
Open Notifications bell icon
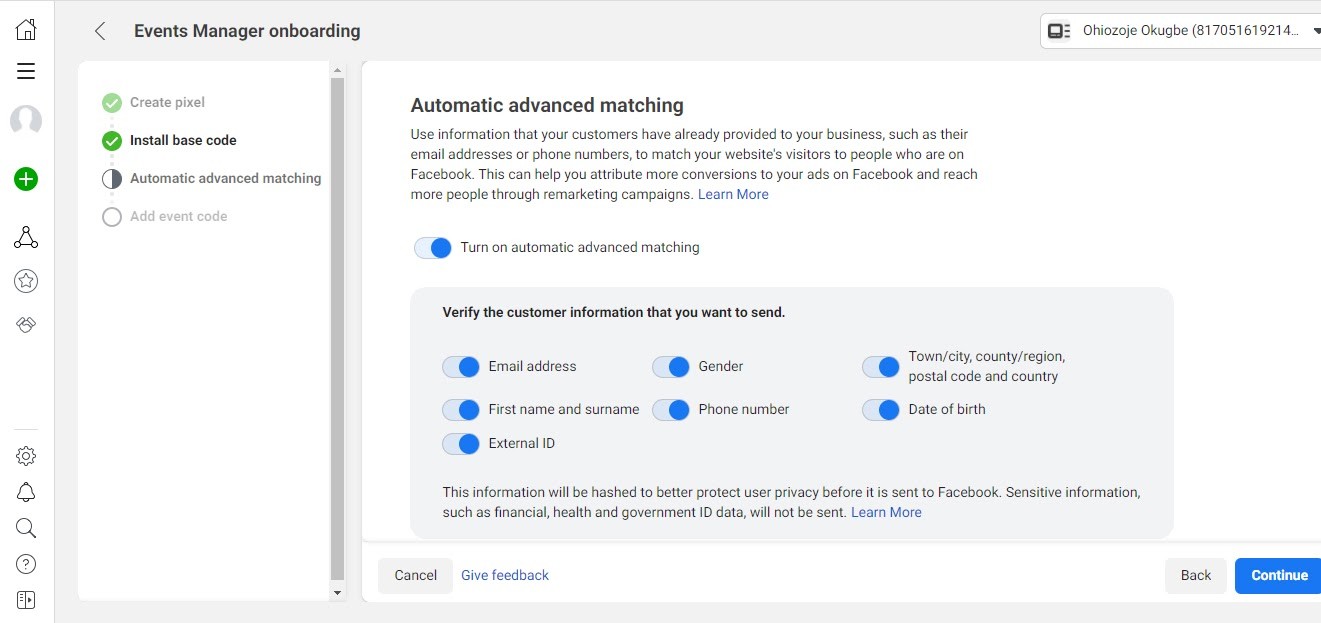(x=26, y=491)
